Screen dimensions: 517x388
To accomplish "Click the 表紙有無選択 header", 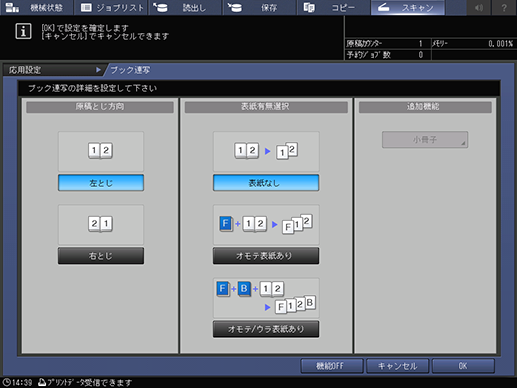I will (x=266, y=107).
